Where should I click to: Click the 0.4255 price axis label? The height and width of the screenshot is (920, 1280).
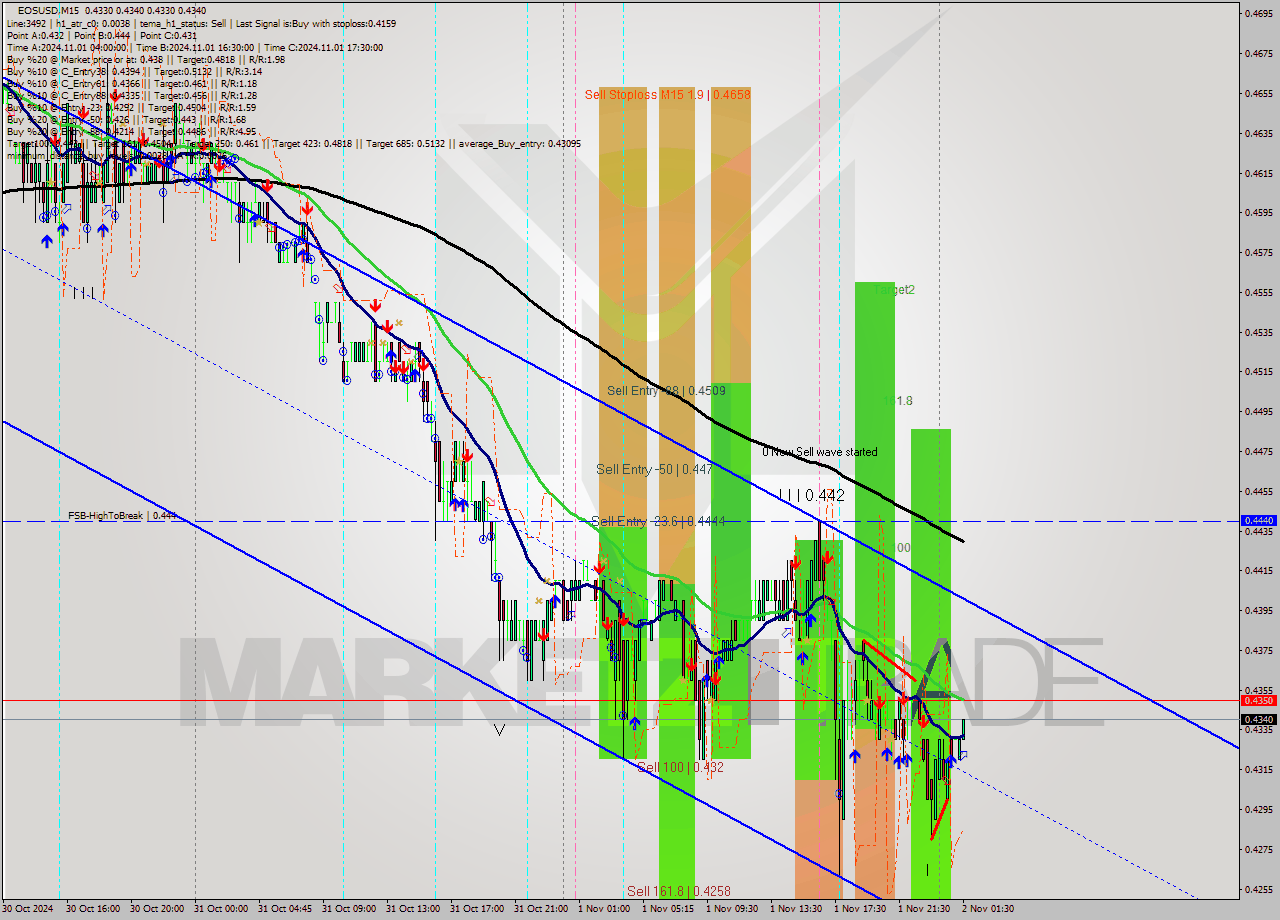pos(1257,888)
